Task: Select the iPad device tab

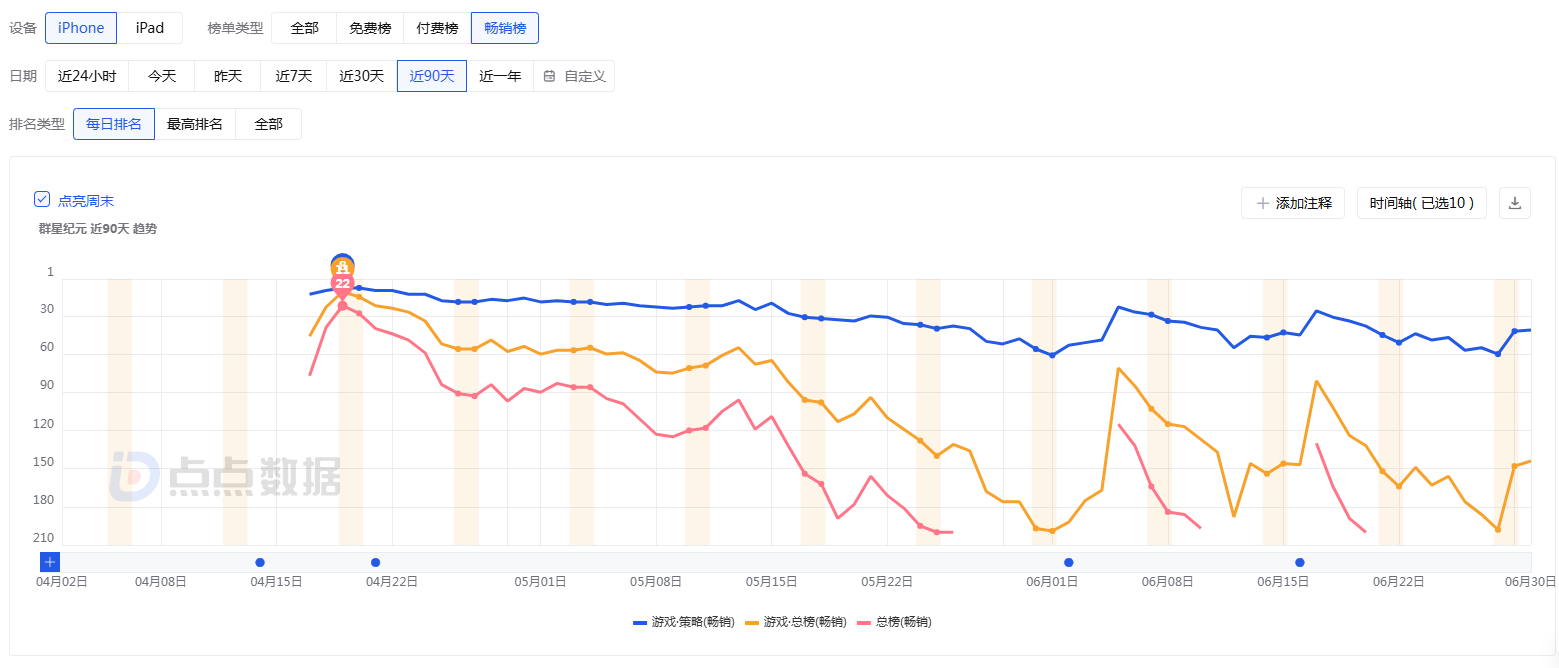Action: pyautogui.click(x=150, y=28)
